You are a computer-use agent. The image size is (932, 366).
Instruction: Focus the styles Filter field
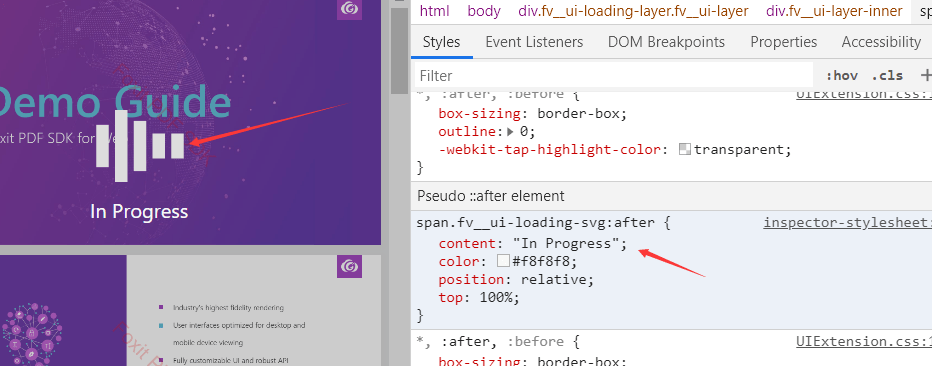tap(613, 75)
